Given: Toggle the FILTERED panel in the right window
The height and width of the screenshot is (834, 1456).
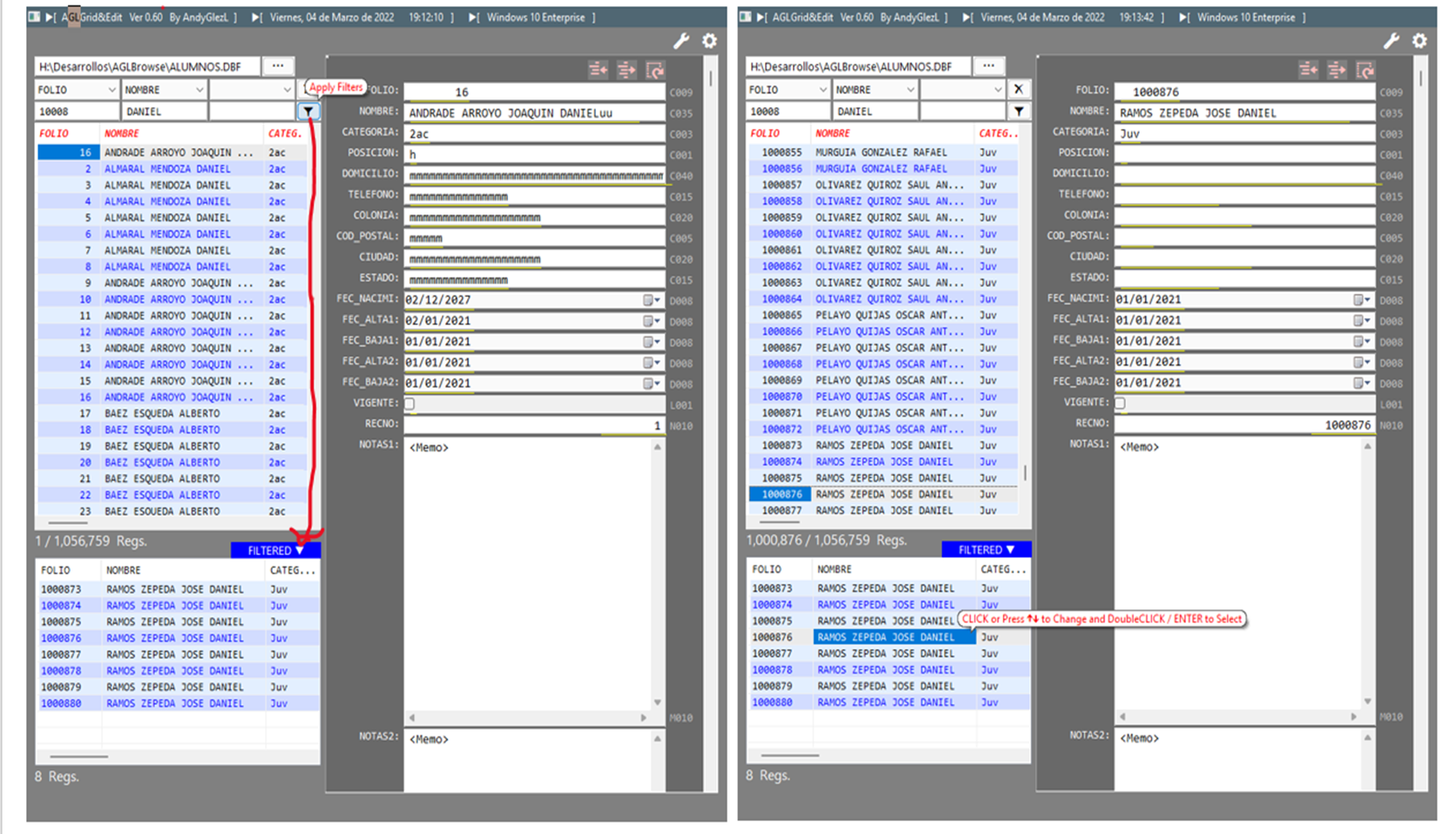Looking at the screenshot, I should pyautogui.click(x=986, y=550).
